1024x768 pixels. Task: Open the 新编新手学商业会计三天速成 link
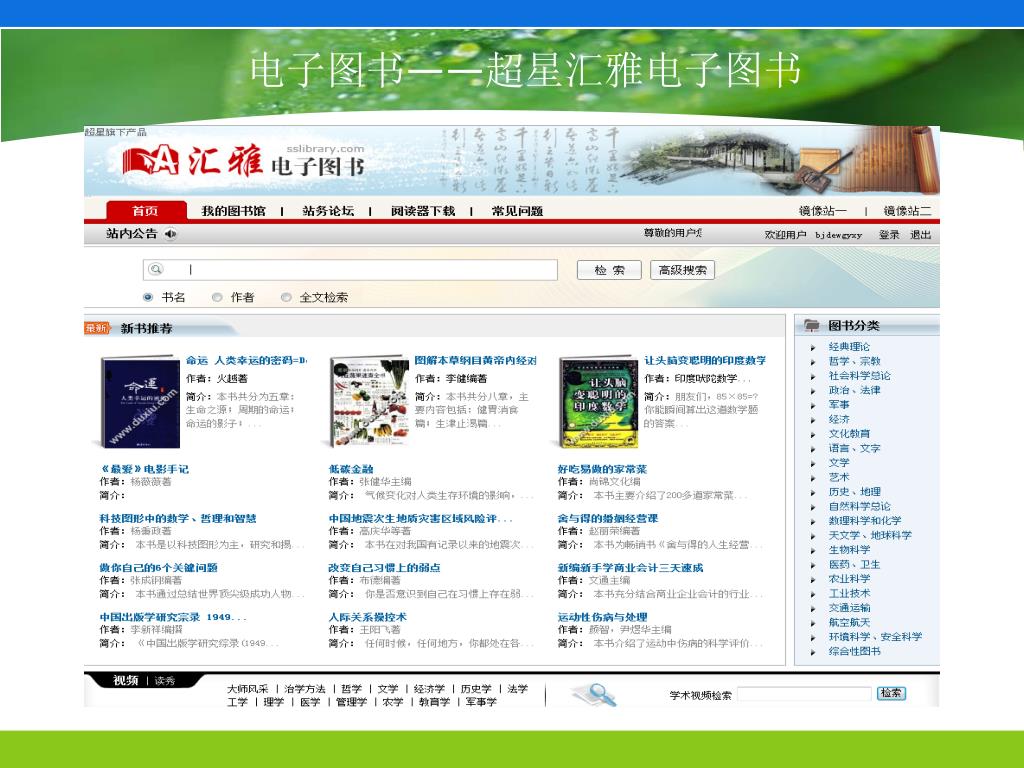[x=630, y=568]
